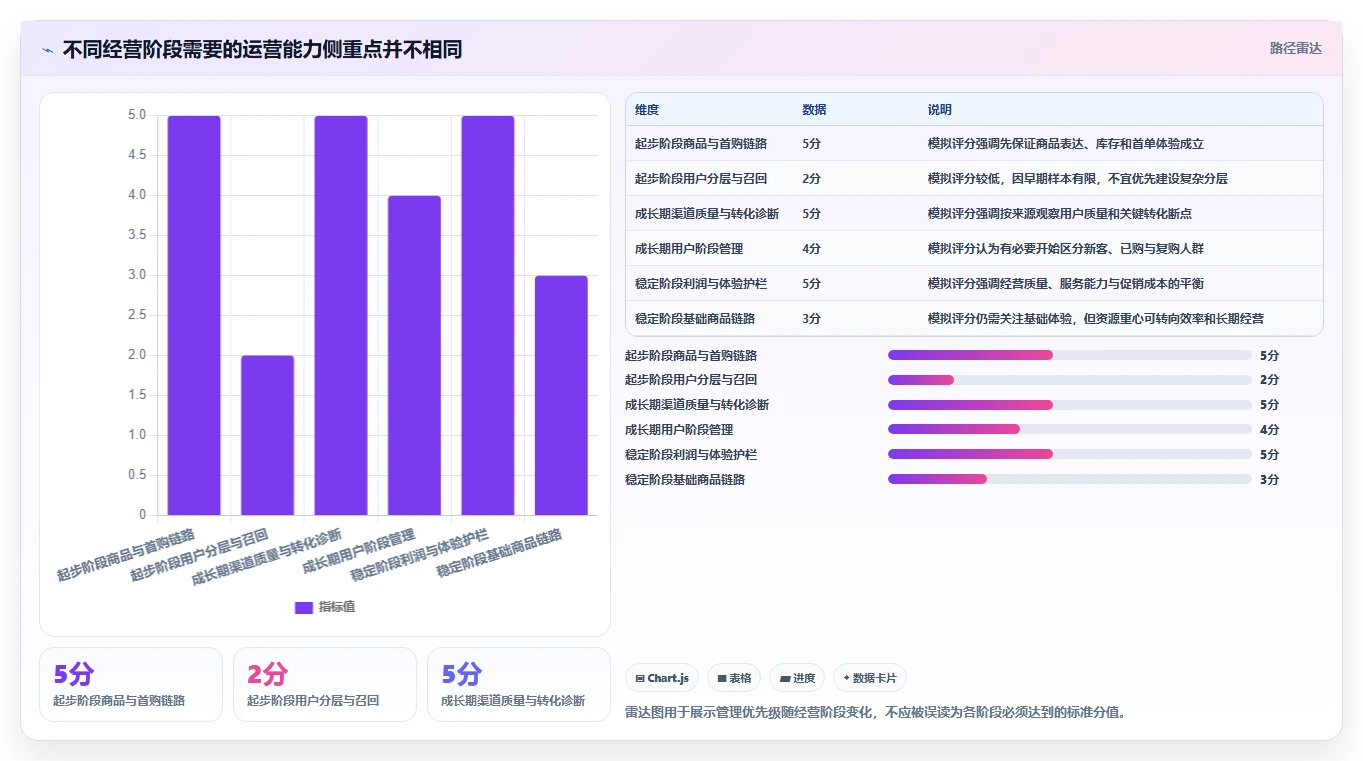This screenshot has width=1363, height=761.
Task: Open the 5分 起步阶段商品与首购链路 data card
Action: [x=131, y=684]
